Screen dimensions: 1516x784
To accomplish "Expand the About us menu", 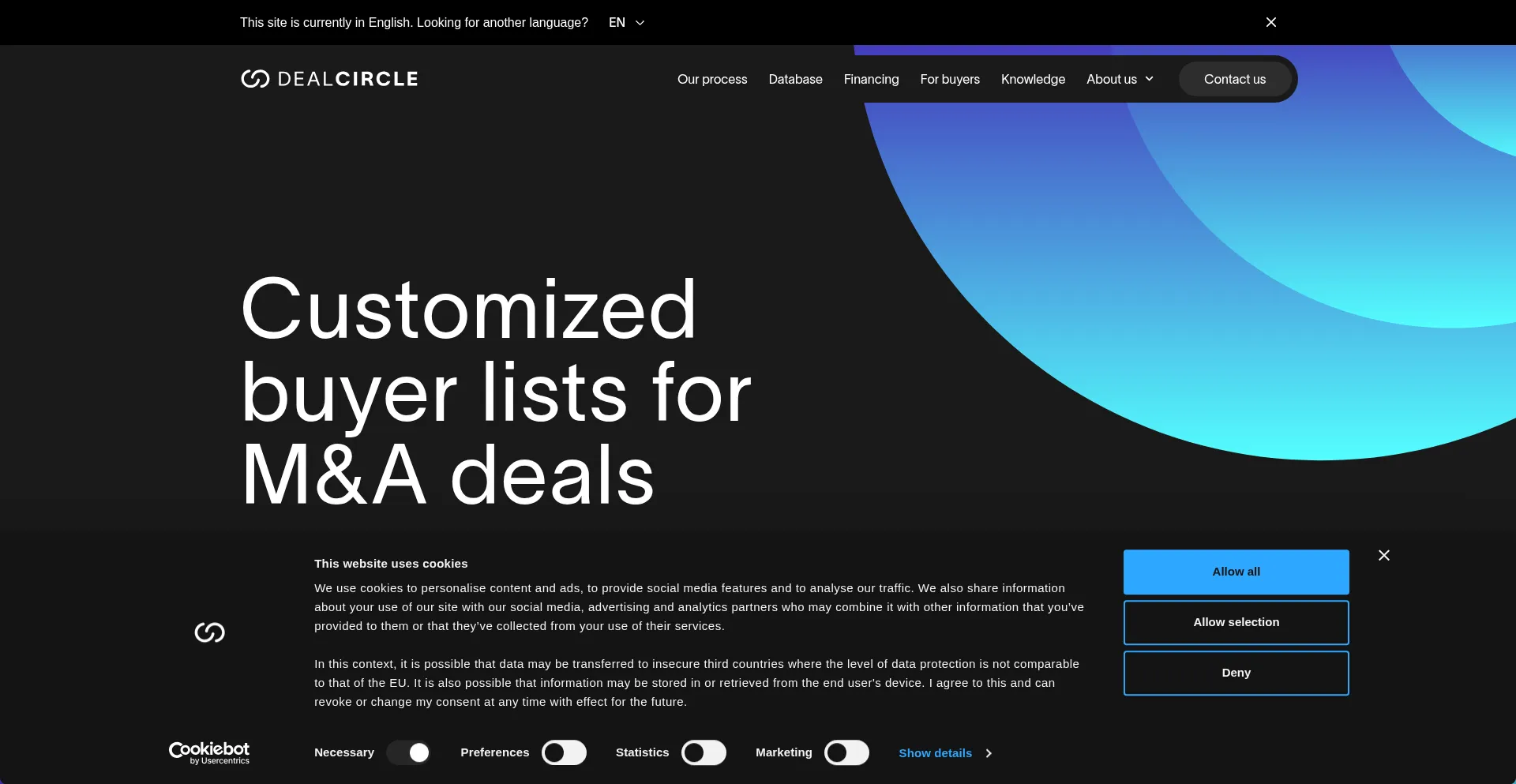I will (x=1113, y=79).
